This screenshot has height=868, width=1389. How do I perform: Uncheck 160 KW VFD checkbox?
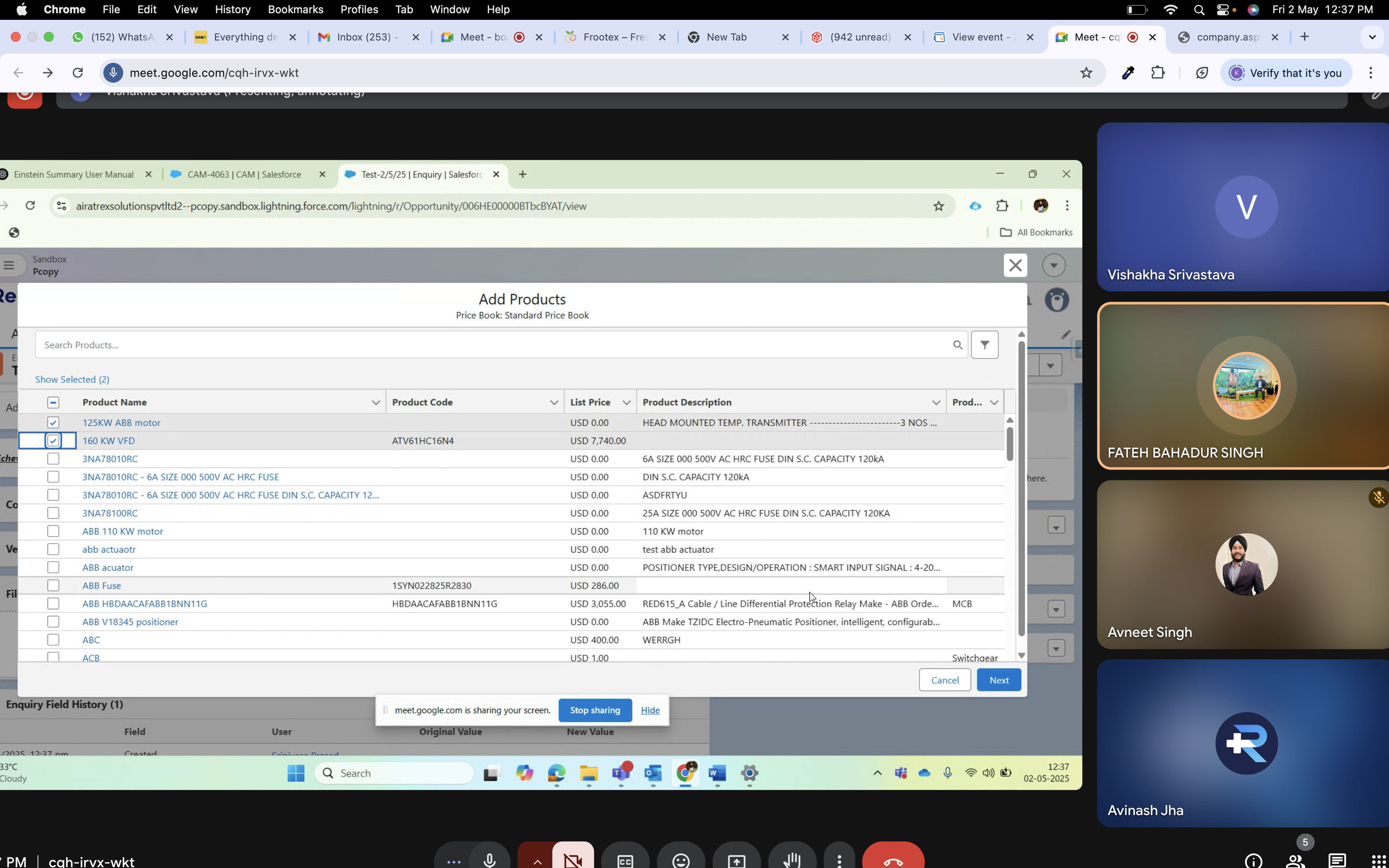(53, 441)
